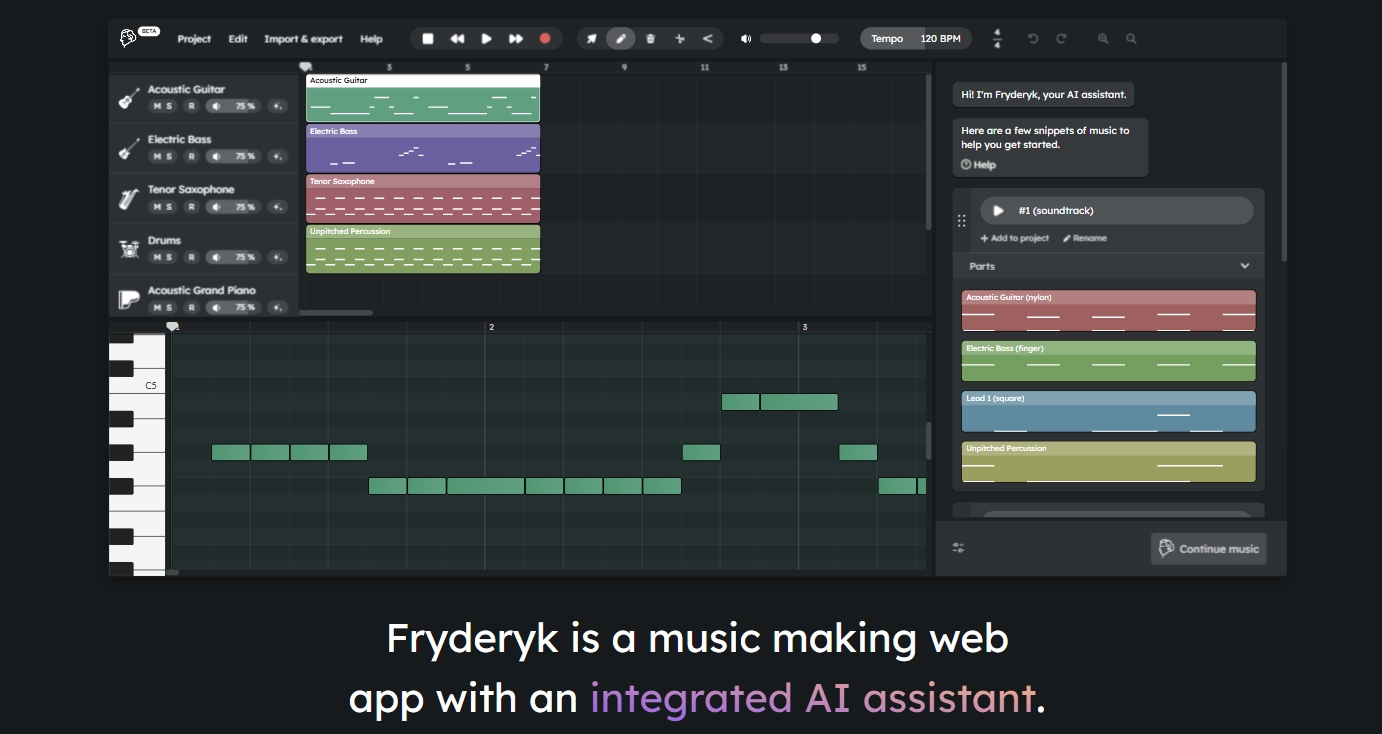
Task: Select the trash delete tool
Action: click(x=650, y=39)
